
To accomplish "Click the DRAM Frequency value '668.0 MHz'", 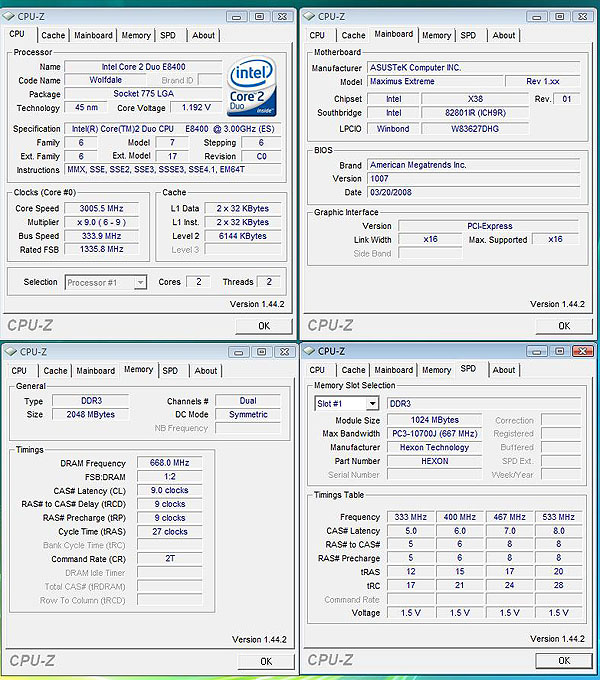I will 170,463.
